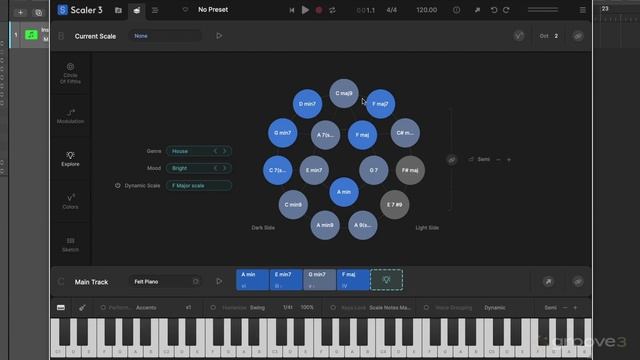The image size is (640, 360).
Task: Click the 120.00 tempo field
Action: point(427,10)
